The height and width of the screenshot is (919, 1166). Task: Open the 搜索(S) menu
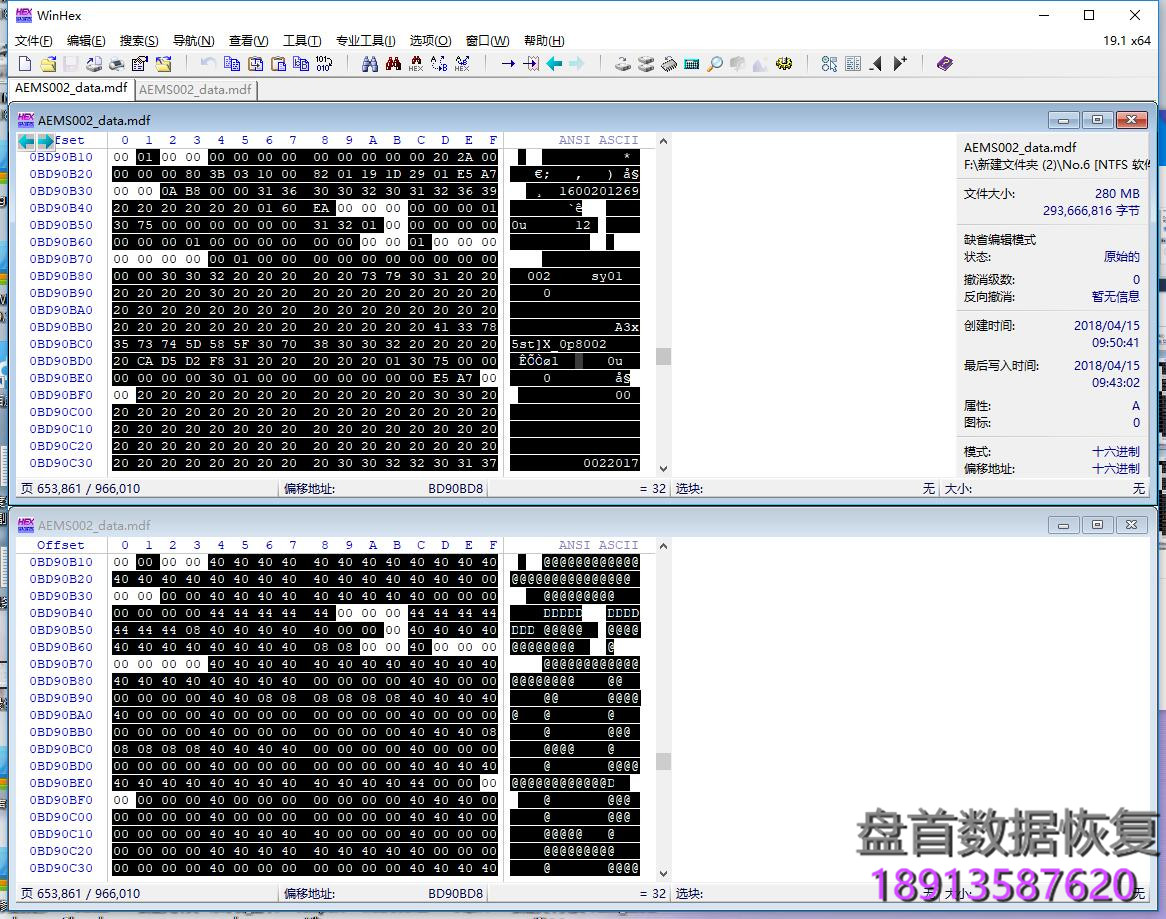coord(139,41)
